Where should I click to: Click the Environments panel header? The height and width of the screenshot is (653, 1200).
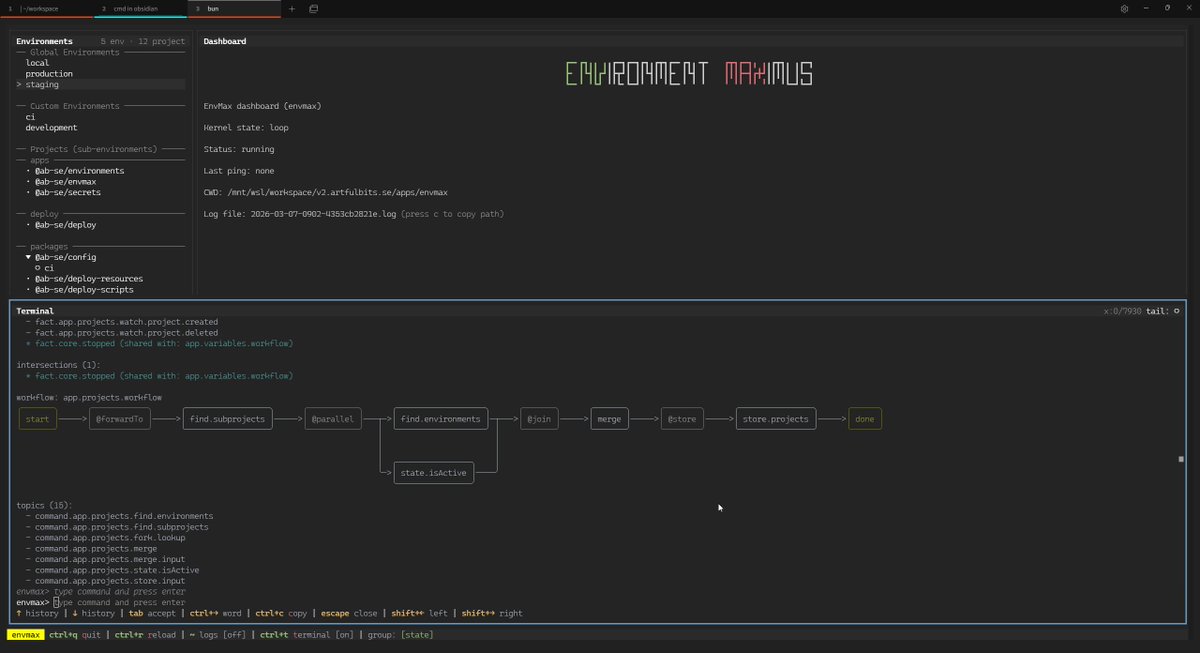[x=44, y=42]
